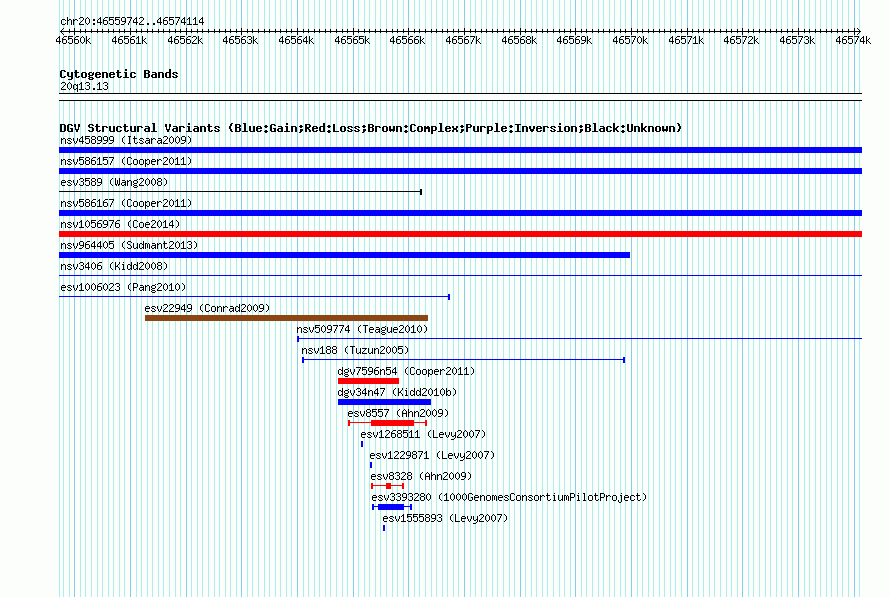The width and height of the screenshot is (890, 597).
Task: Open esv1006023 (Pang2010) variant label
Action: [x=123, y=287]
